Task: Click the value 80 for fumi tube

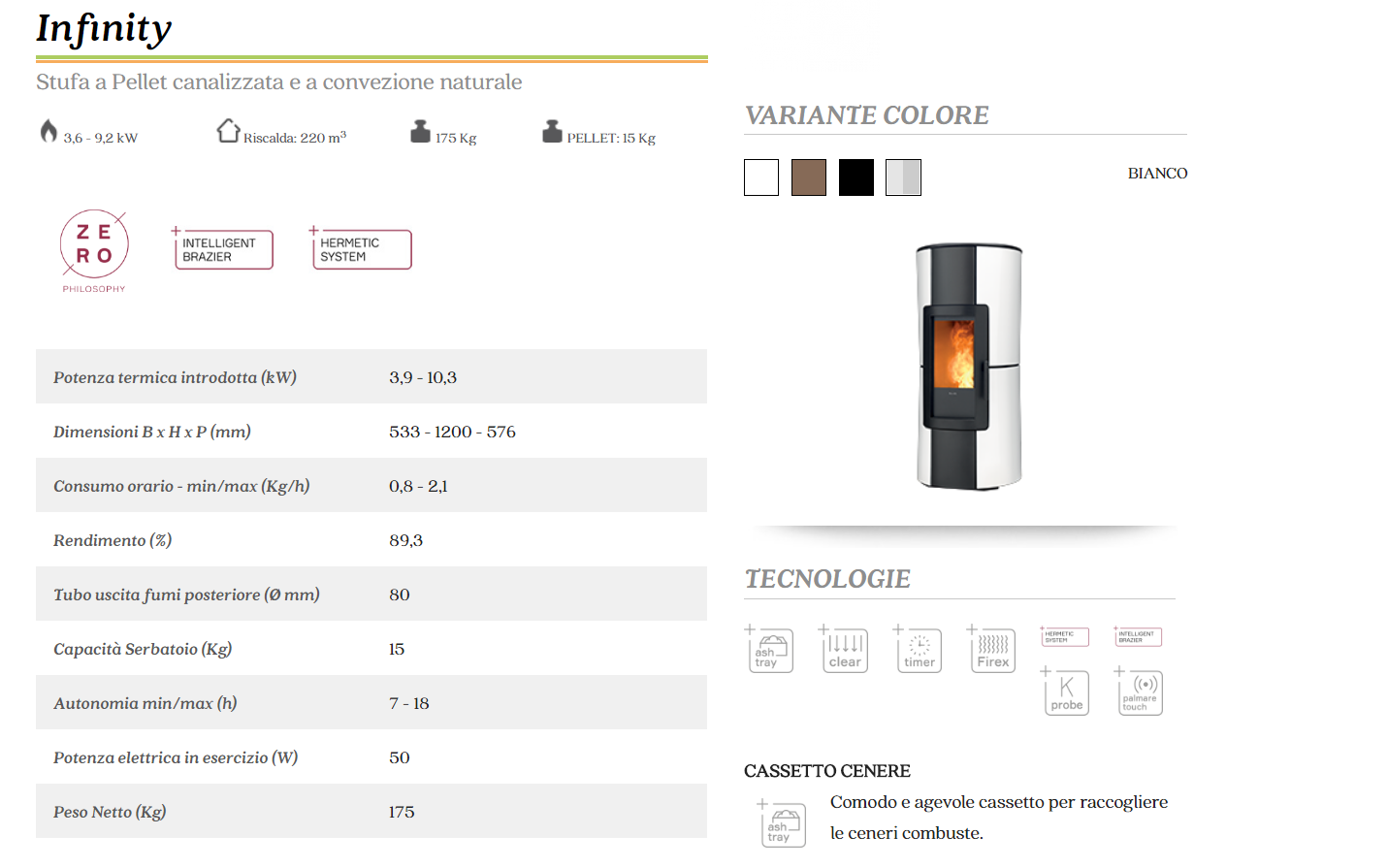Action: click(400, 595)
